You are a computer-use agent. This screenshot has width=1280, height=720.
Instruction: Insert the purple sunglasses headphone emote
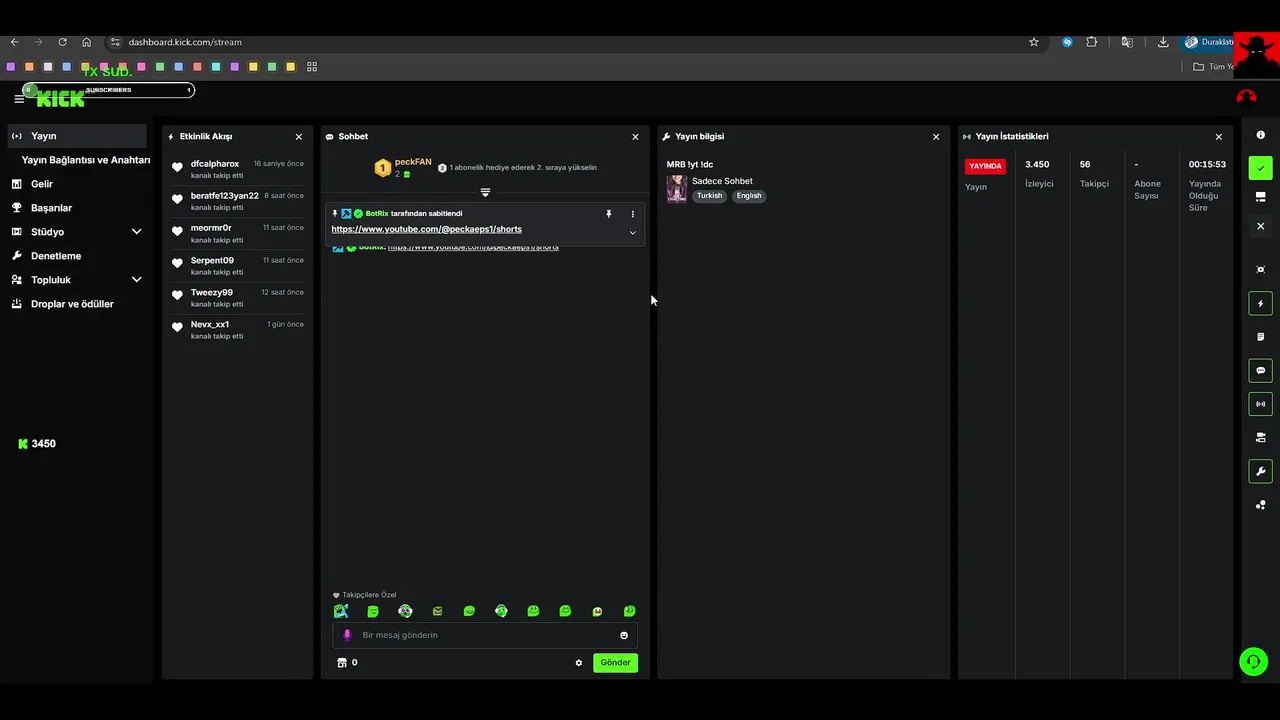coord(405,611)
